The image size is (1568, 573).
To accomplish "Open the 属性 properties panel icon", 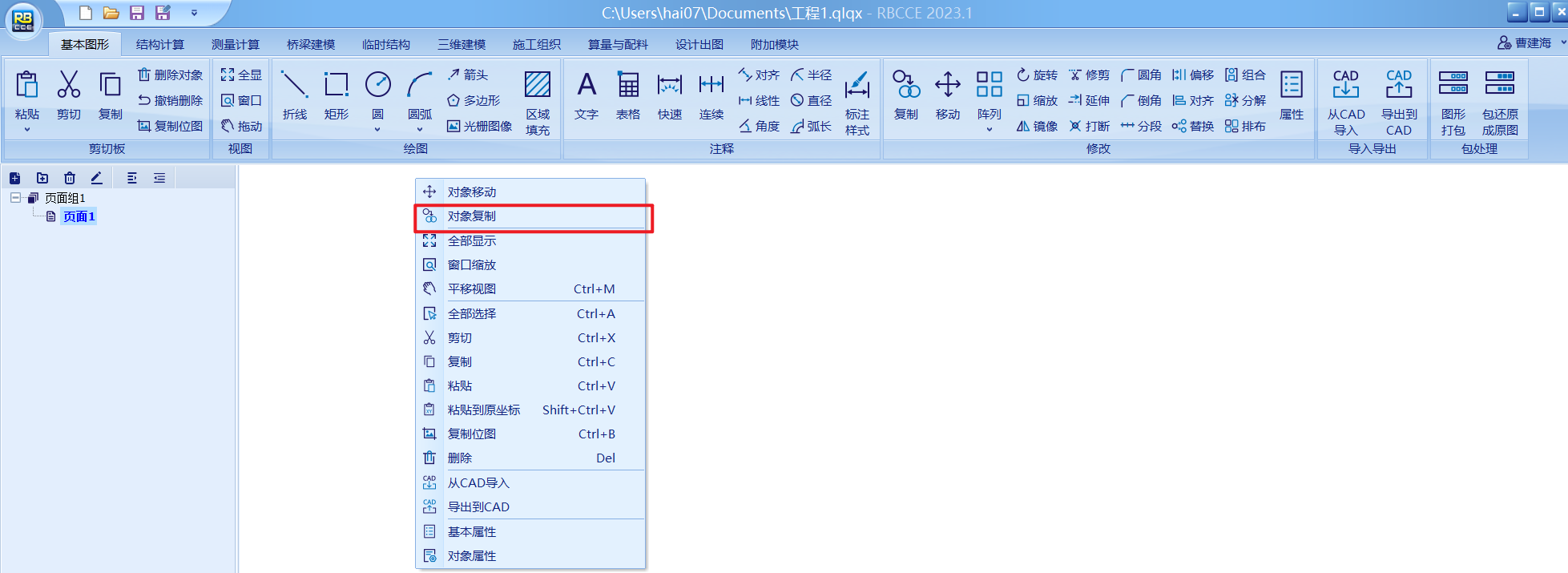I will click(1291, 95).
